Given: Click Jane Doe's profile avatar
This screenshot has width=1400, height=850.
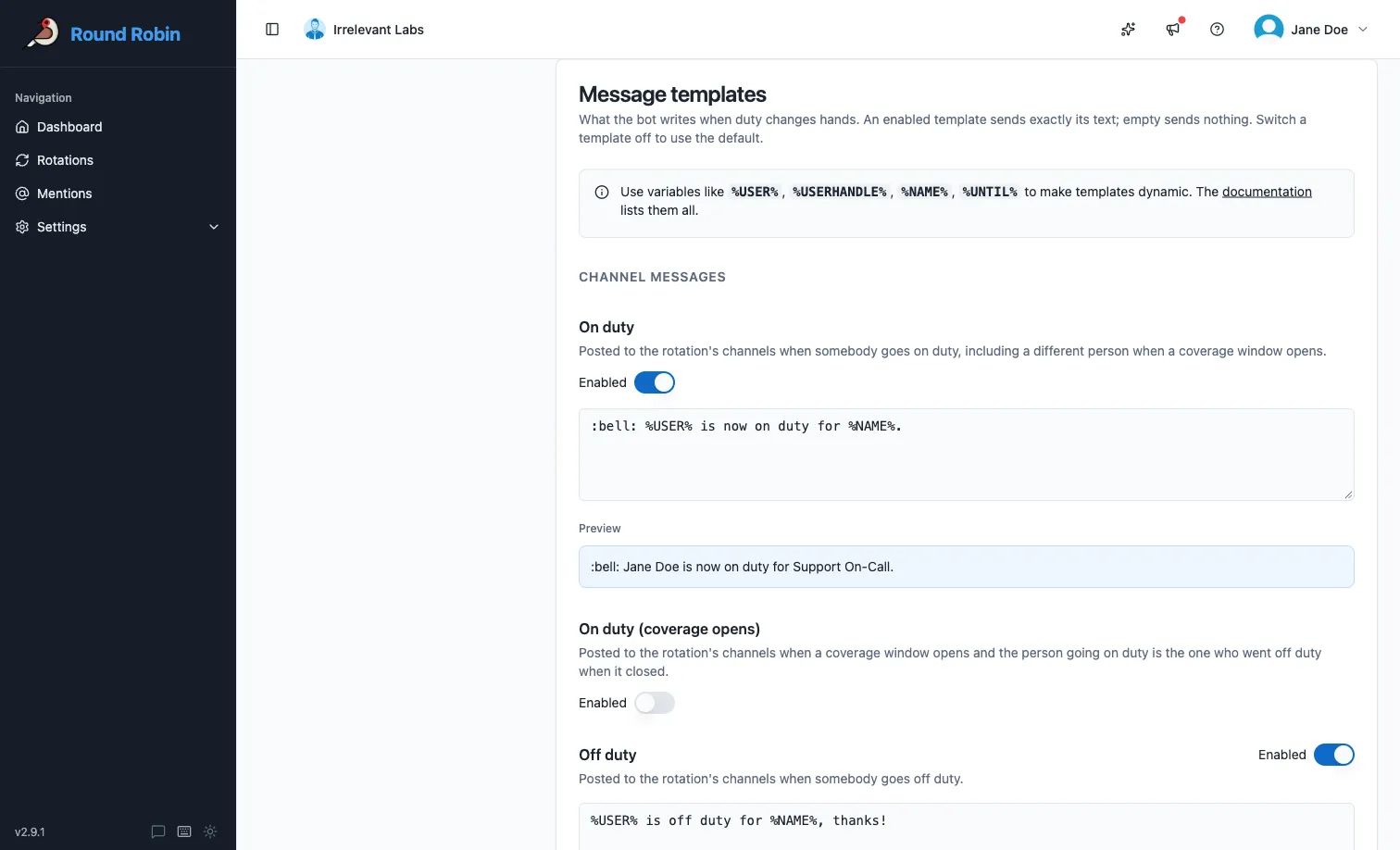Looking at the screenshot, I should point(1269,30).
